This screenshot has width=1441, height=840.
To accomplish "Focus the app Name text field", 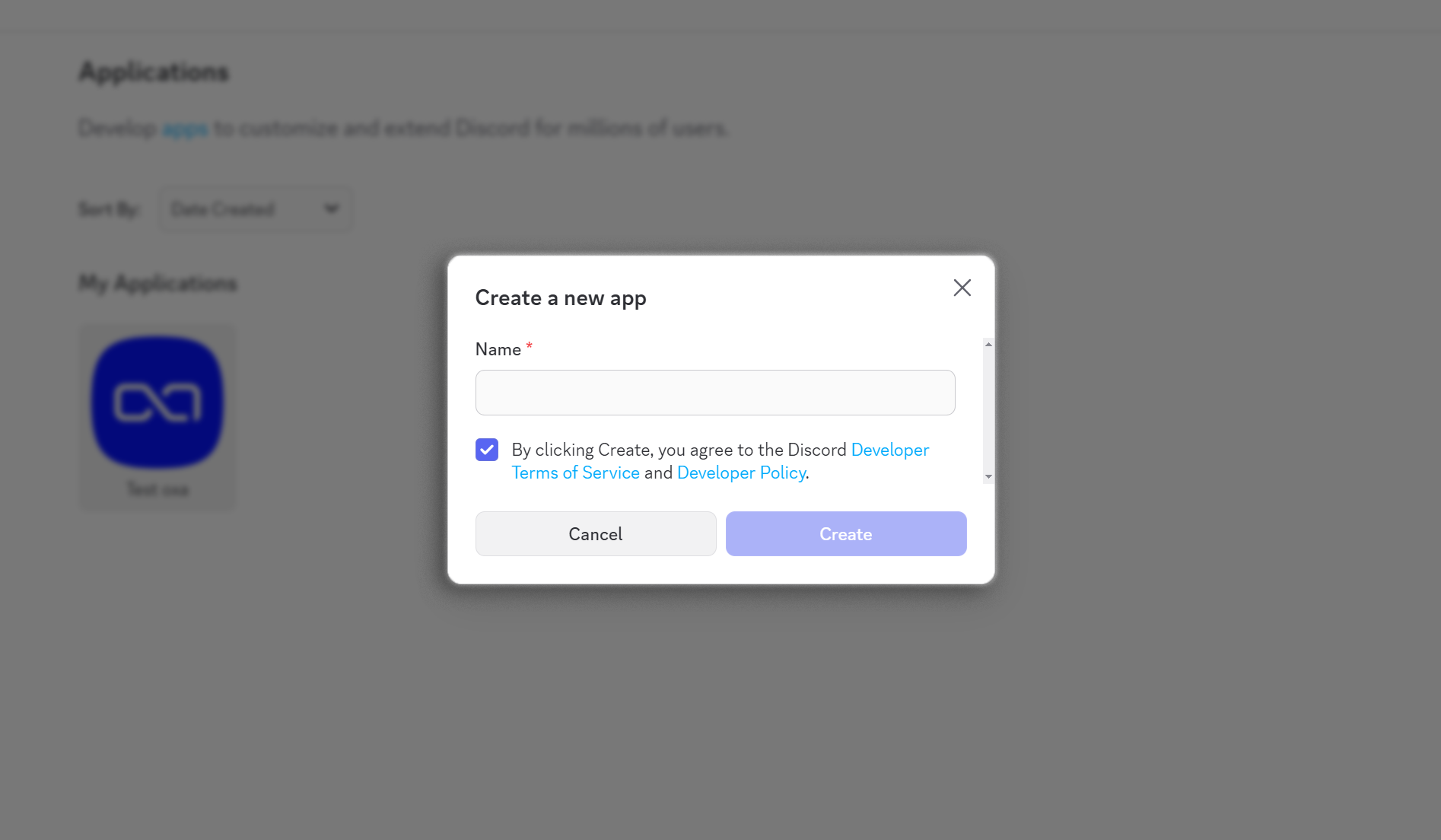I will [x=714, y=393].
